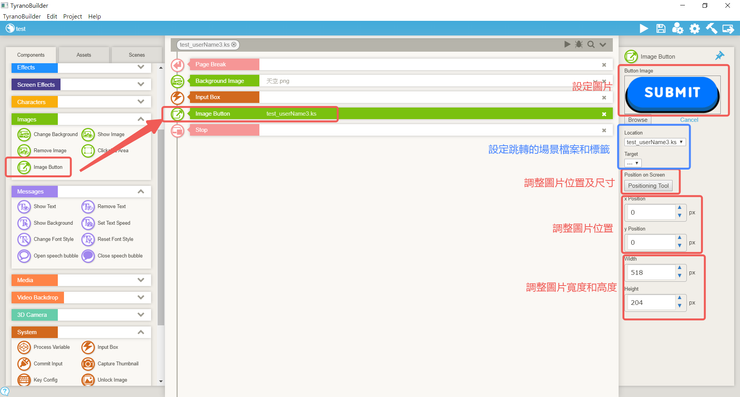Screen dimensions: 740x397
Task: Add a Show Background message component
Action: pyautogui.click(x=45, y=223)
